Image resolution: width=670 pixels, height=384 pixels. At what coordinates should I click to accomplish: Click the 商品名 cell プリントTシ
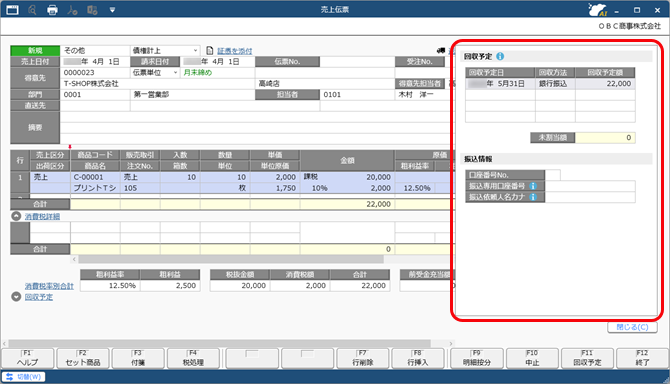[95, 188]
